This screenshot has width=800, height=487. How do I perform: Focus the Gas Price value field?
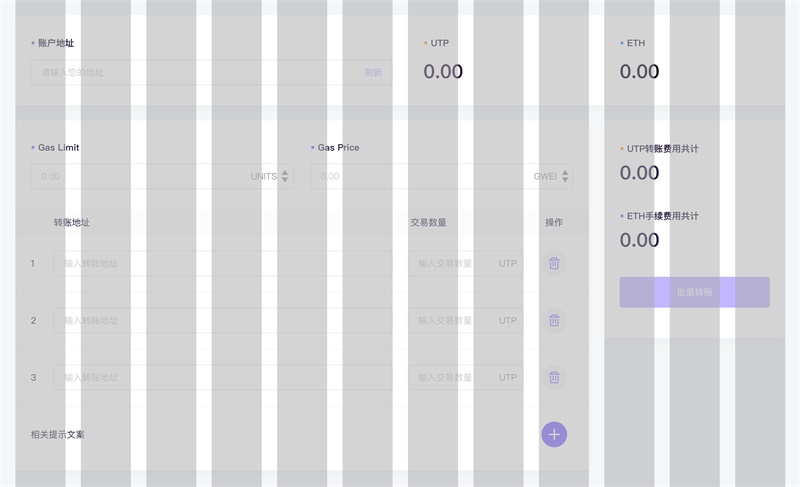click(x=442, y=176)
